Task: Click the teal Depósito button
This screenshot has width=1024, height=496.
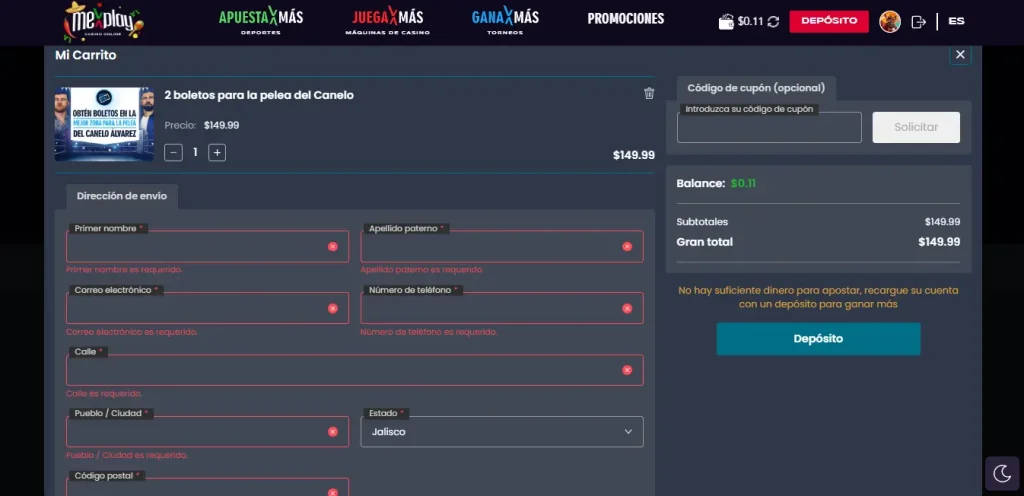Action: coord(818,339)
